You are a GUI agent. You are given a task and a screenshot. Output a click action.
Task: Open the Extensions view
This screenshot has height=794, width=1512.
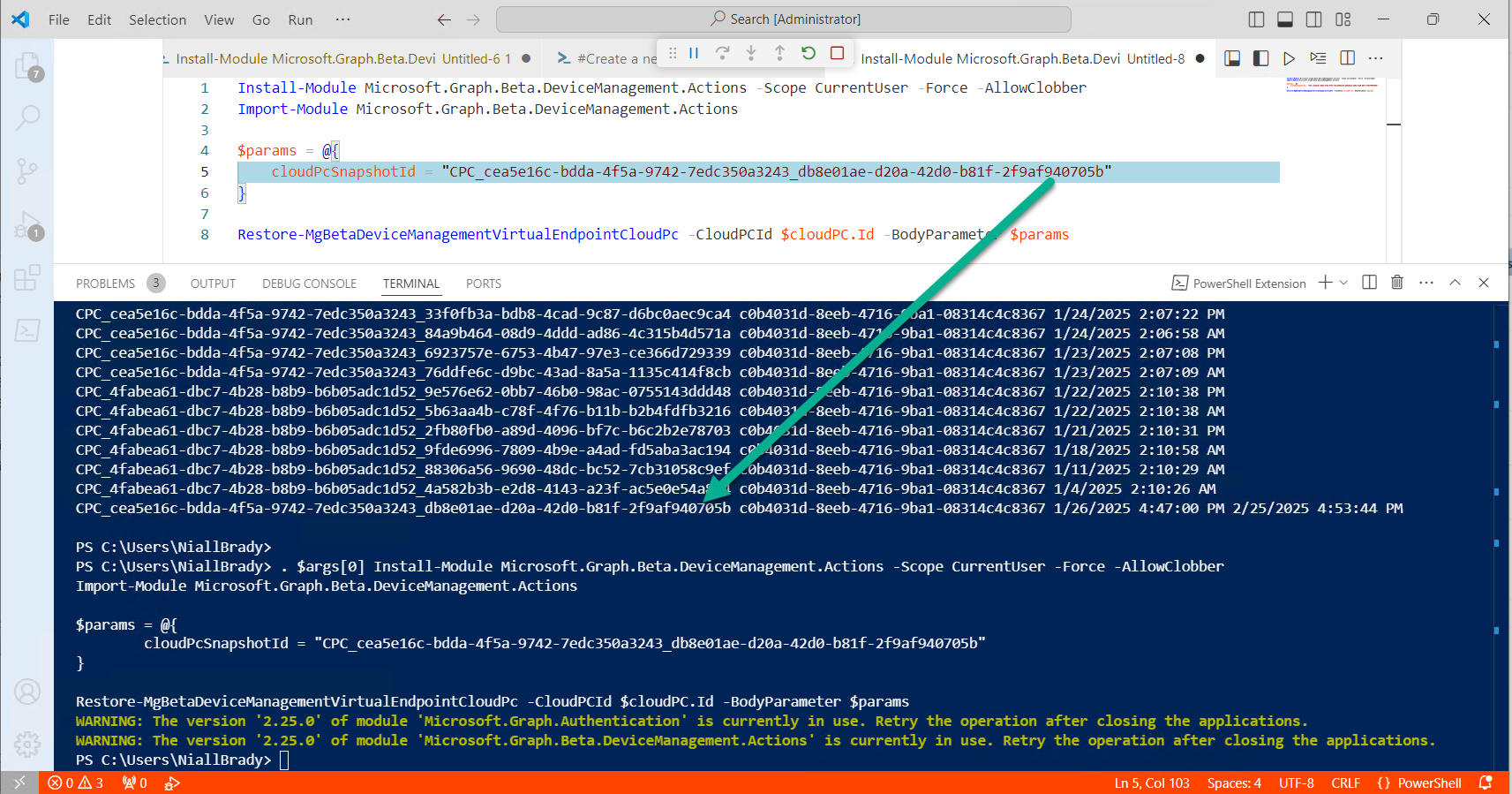27,277
